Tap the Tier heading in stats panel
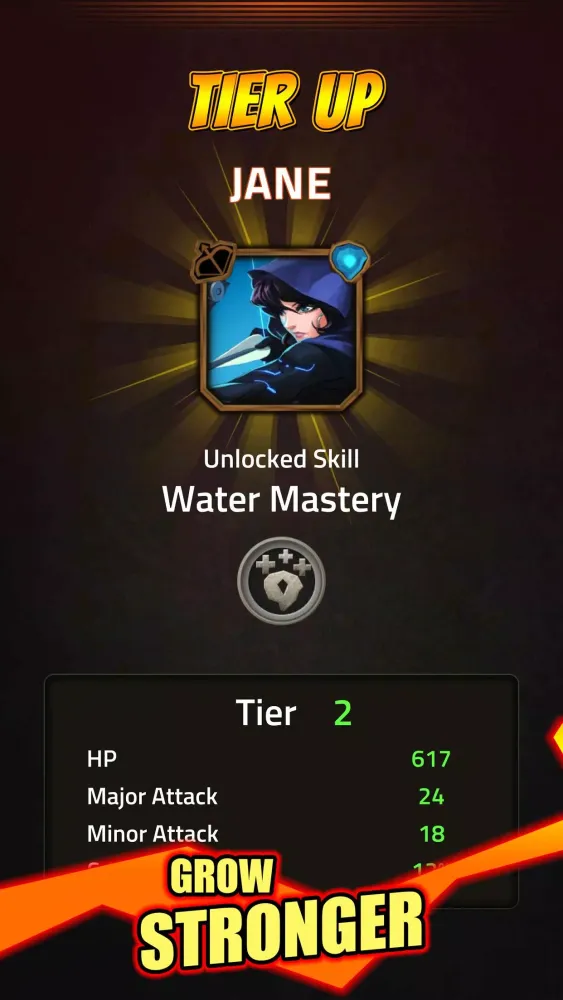Viewport: 563px width, 1000px height. pyautogui.click(x=266, y=712)
